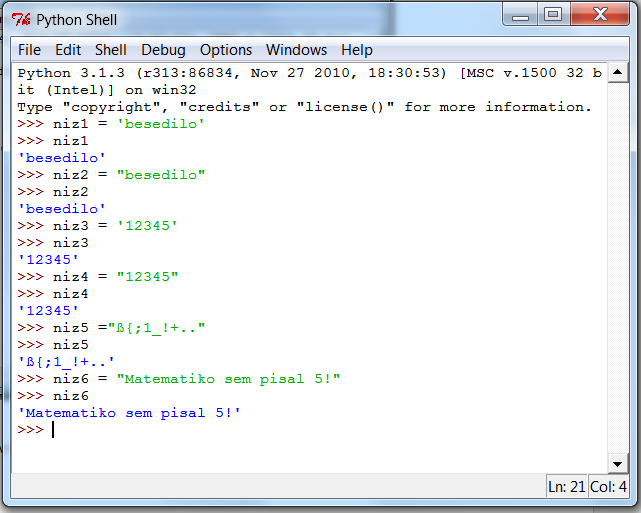Open the File menu
The width and height of the screenshot is (641, 513).
(29, 50)
